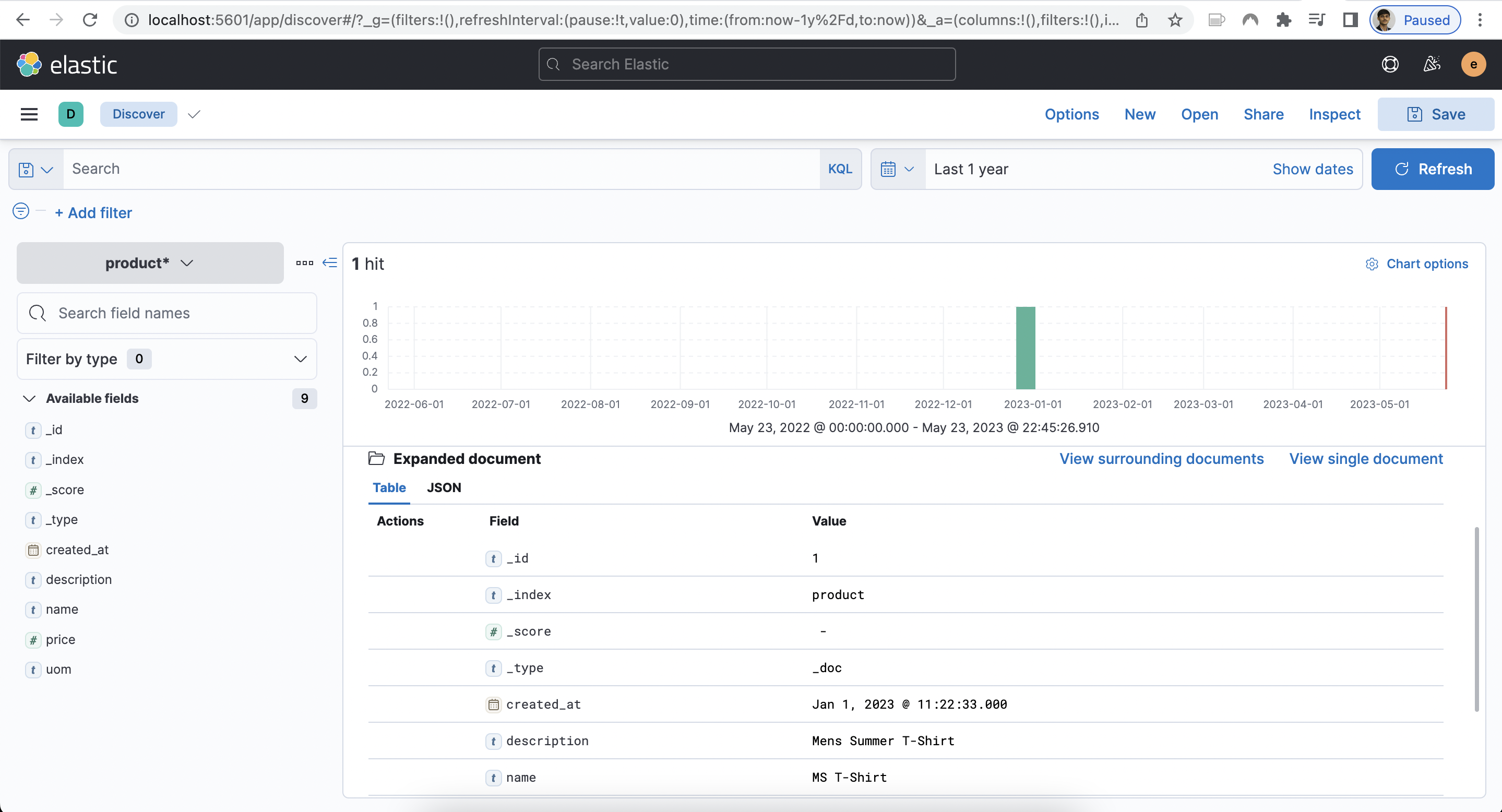Click the Save button

1437,114
